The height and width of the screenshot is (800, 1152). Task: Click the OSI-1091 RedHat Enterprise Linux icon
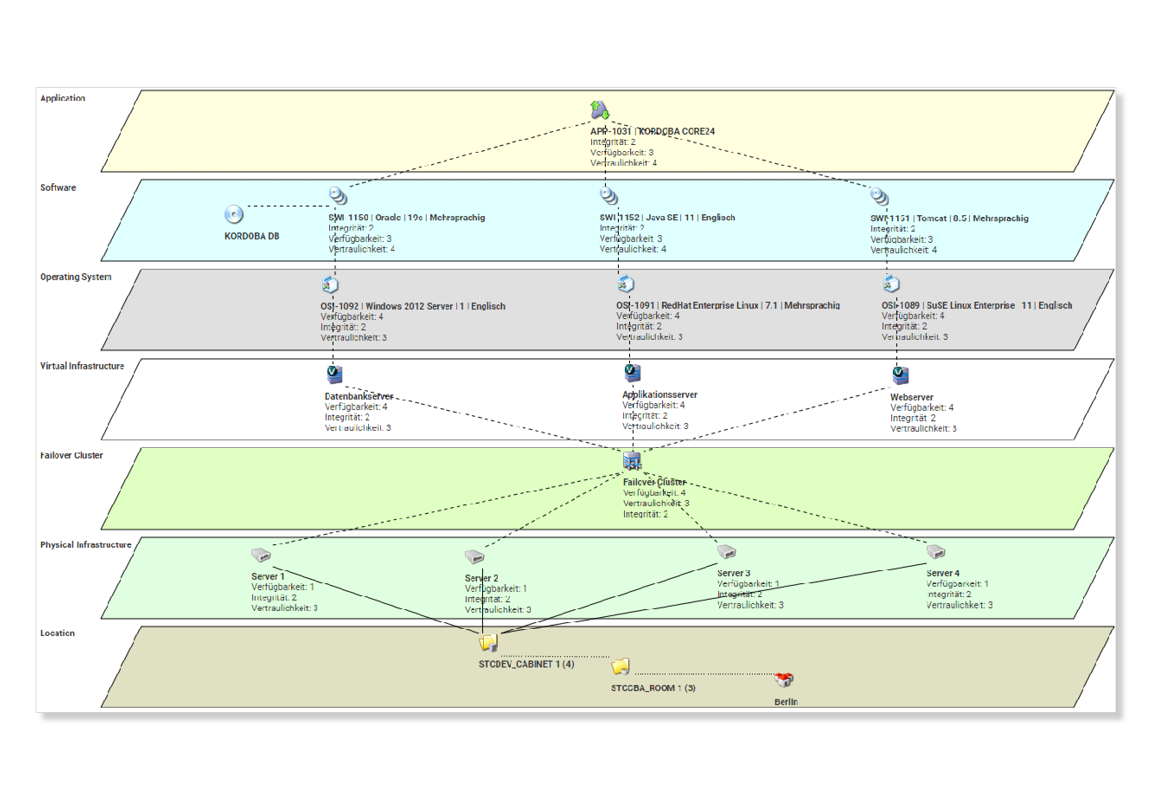tap(626, 284)
